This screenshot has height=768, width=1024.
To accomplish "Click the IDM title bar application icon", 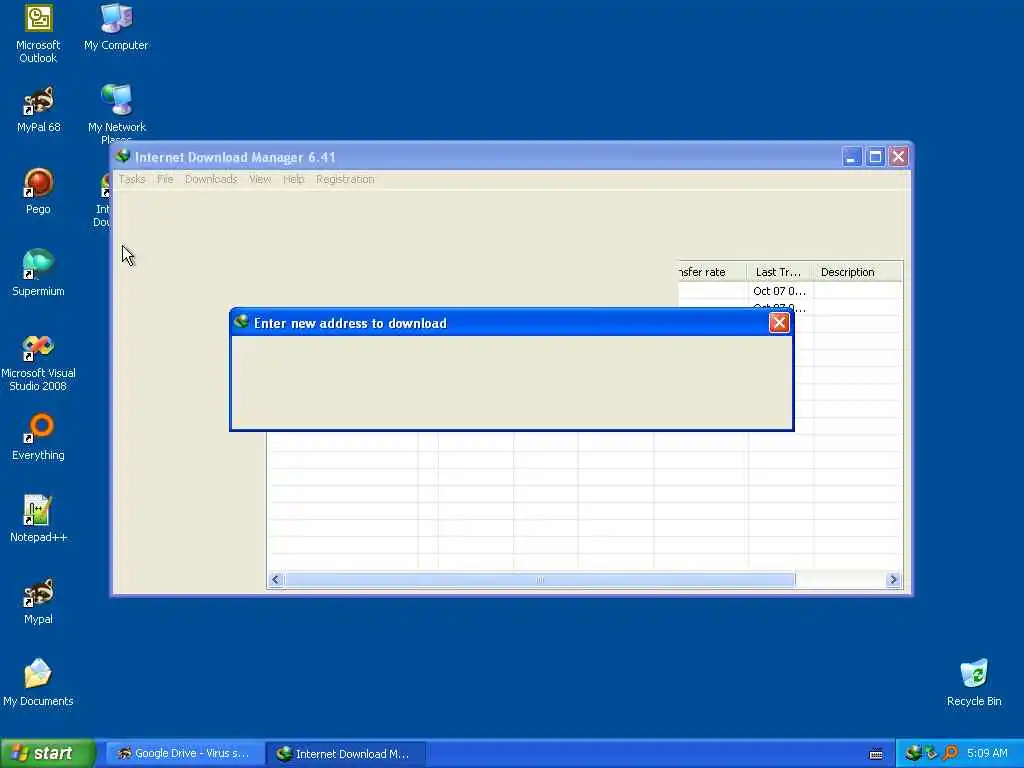I will click(x=123, y=157).
